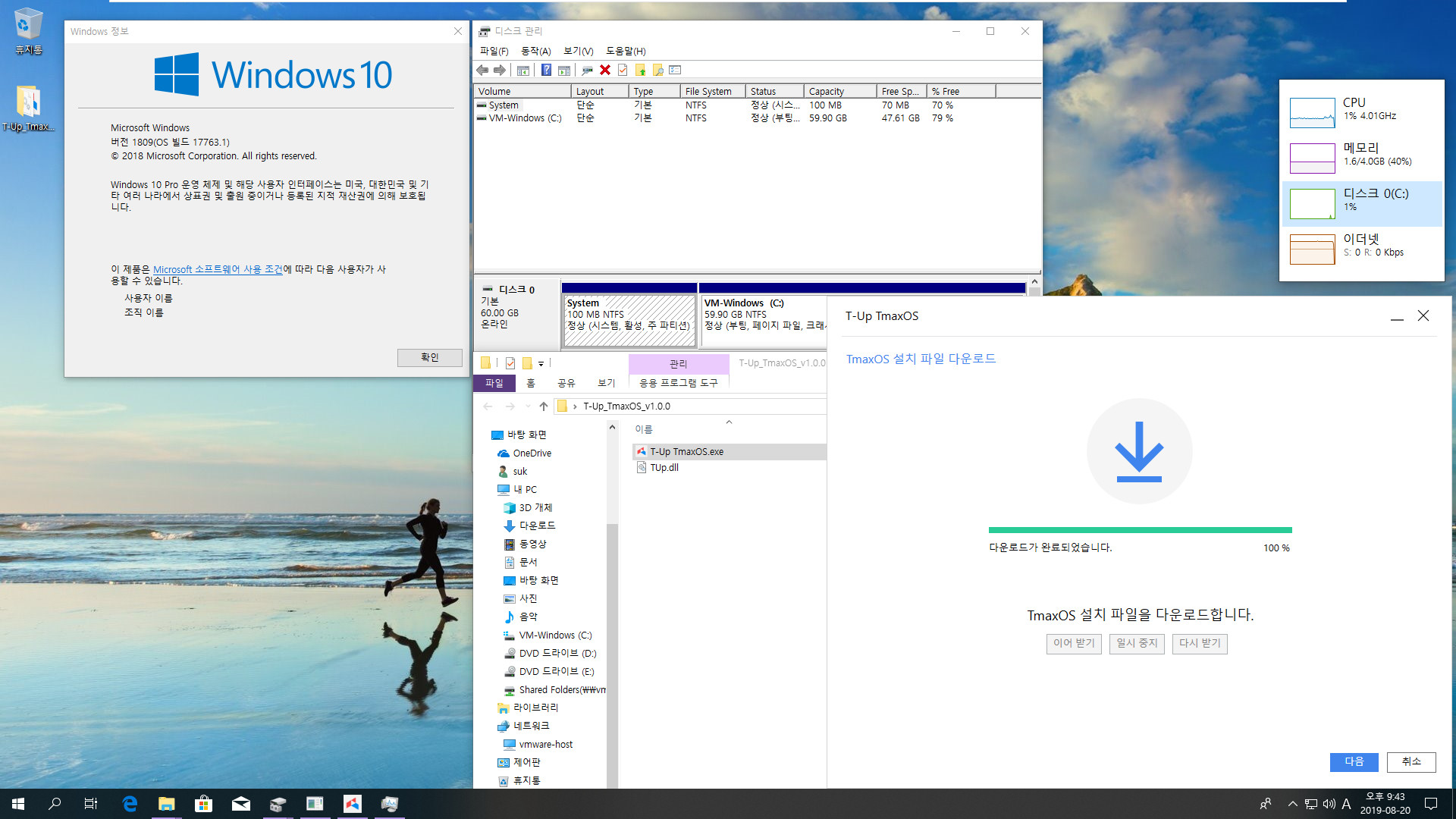1456x819 pixels.
Task: Click the back navigation arrow in Disk Management
Action: pyautogui.click(x=482, y=69)
